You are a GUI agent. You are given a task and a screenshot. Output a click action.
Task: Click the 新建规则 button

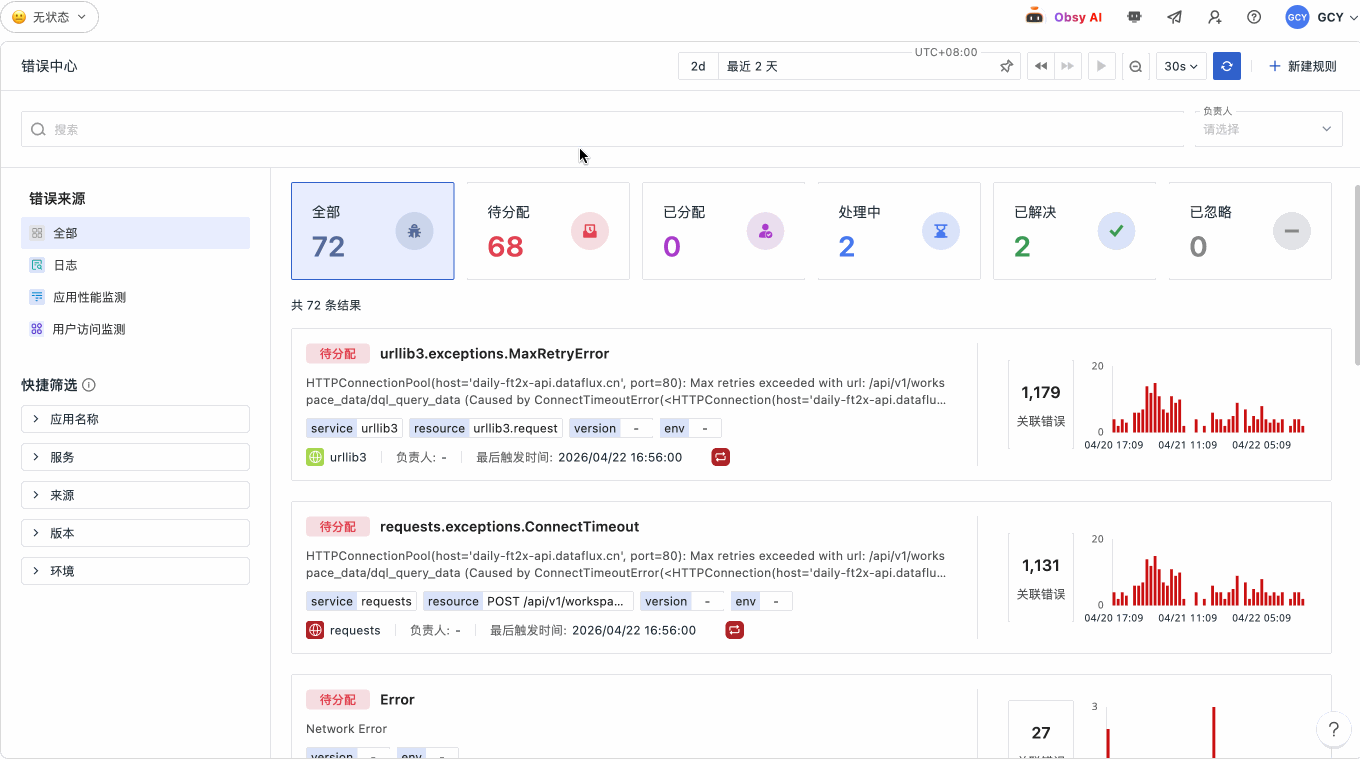point(1302,66)
